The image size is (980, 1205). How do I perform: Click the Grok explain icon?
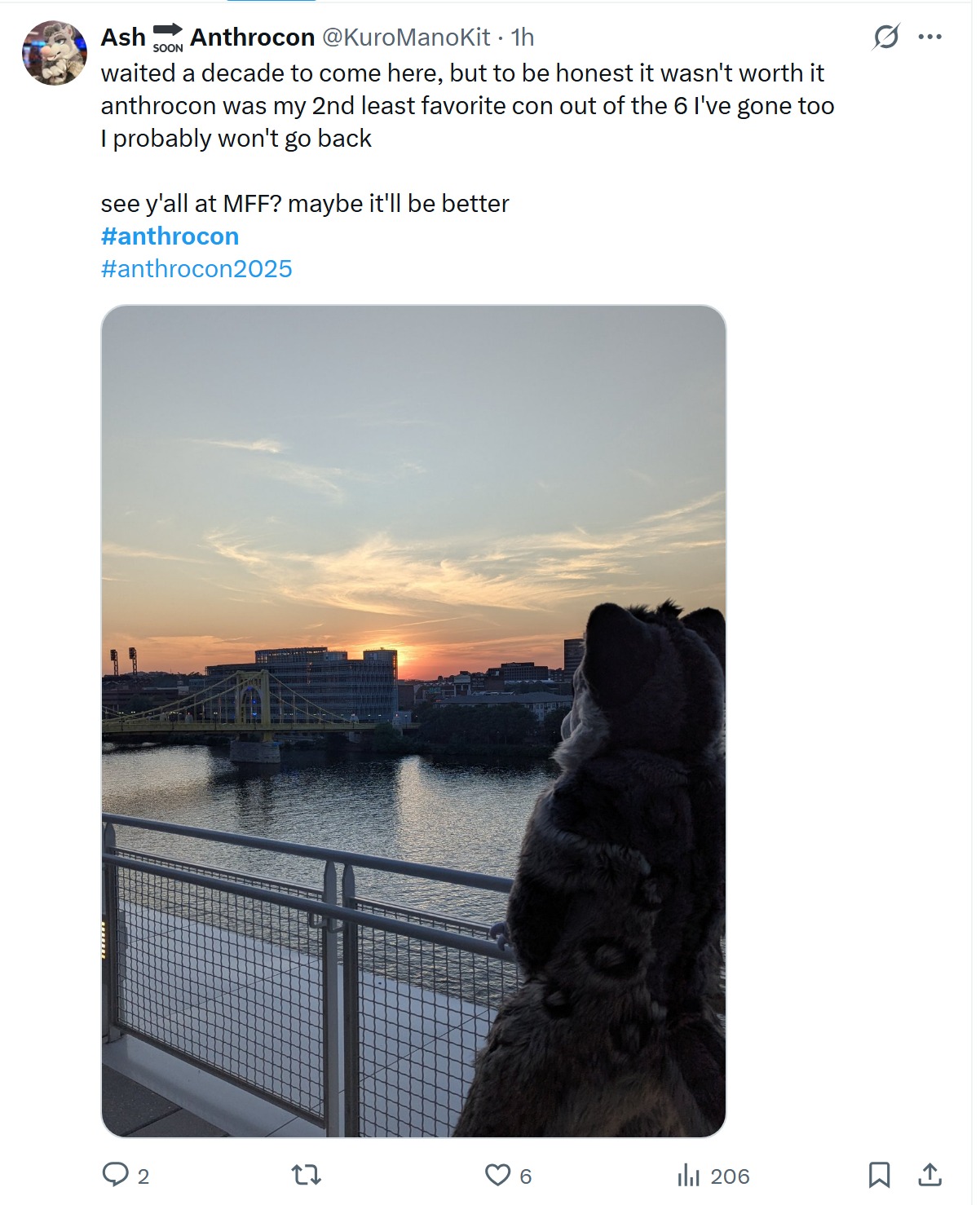click(x=886, y=37)
